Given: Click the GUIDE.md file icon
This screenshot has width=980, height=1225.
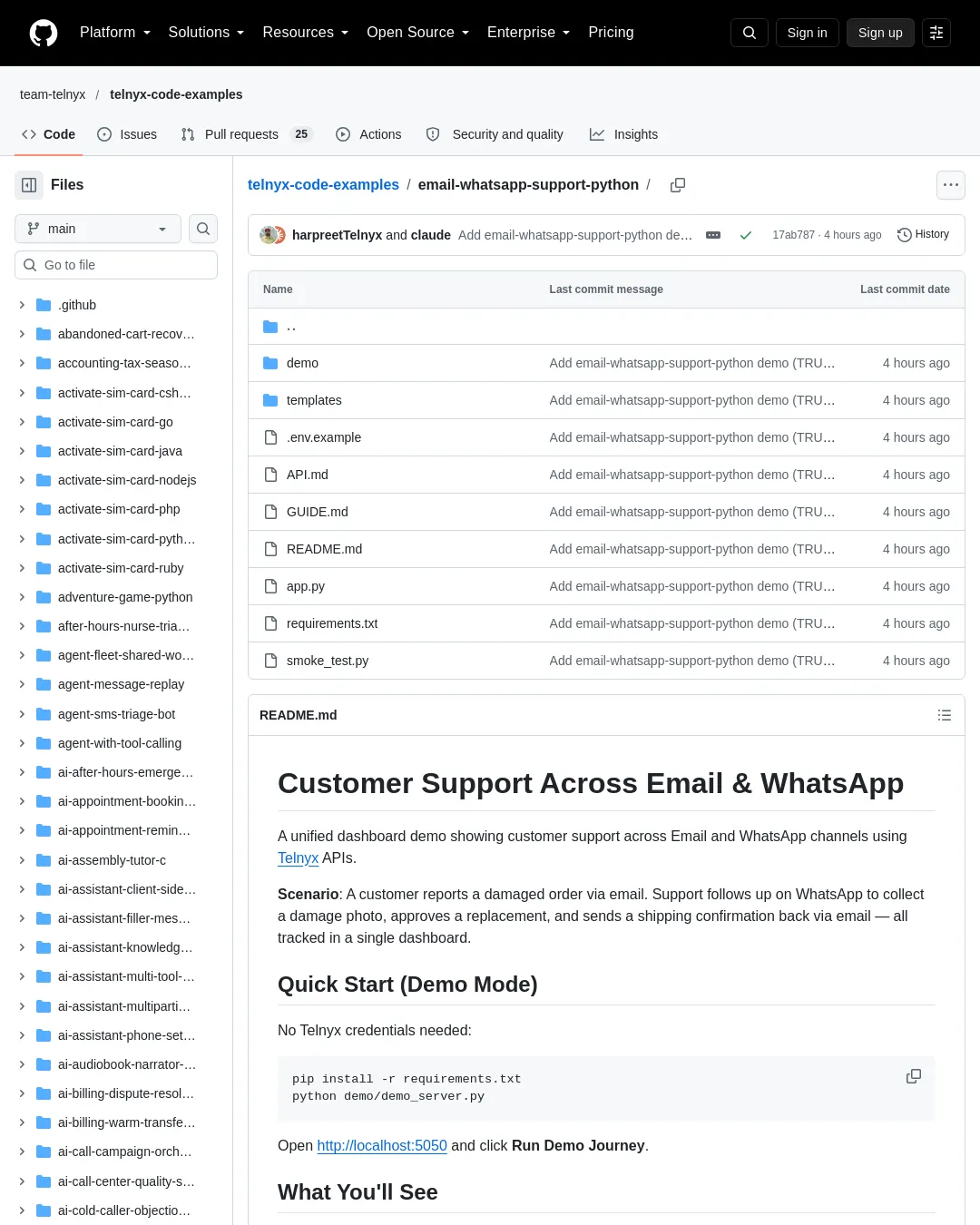Looking at the screenshot, I should [x=270, y=512].
